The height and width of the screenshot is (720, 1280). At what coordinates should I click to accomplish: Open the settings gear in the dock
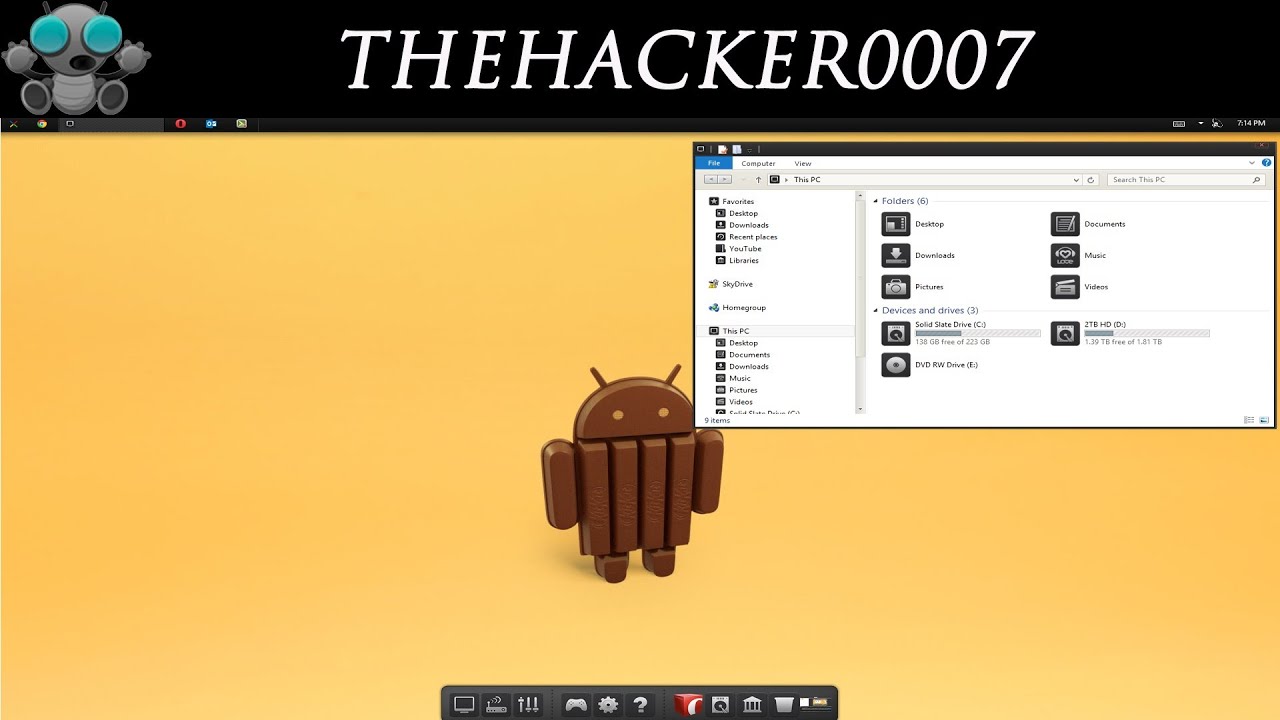608,704
